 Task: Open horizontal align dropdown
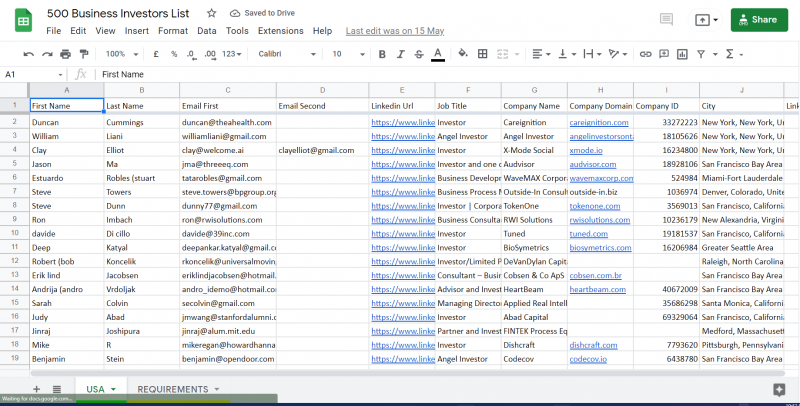pos(541,54)
